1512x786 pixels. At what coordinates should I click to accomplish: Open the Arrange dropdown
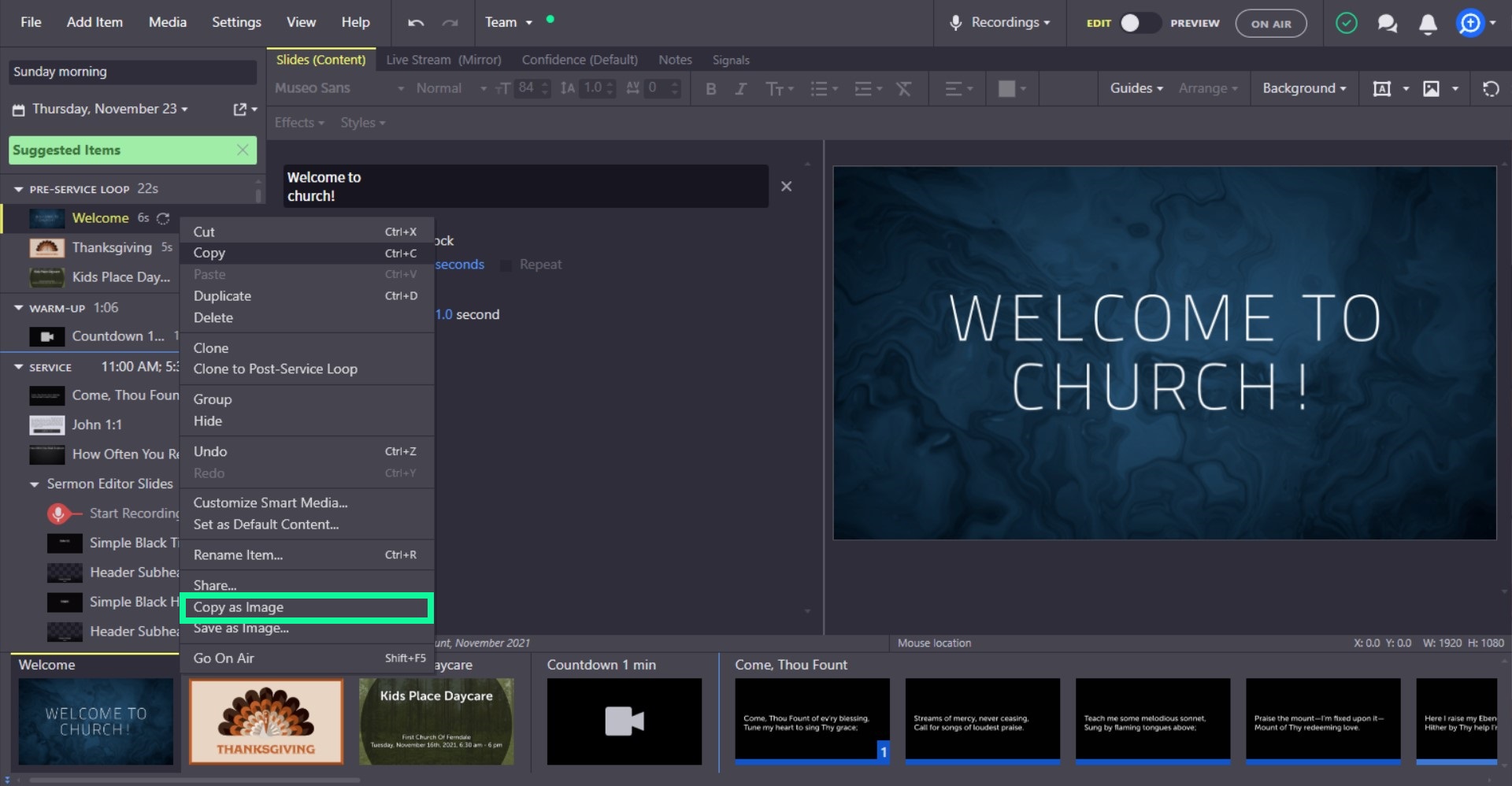1208,88
